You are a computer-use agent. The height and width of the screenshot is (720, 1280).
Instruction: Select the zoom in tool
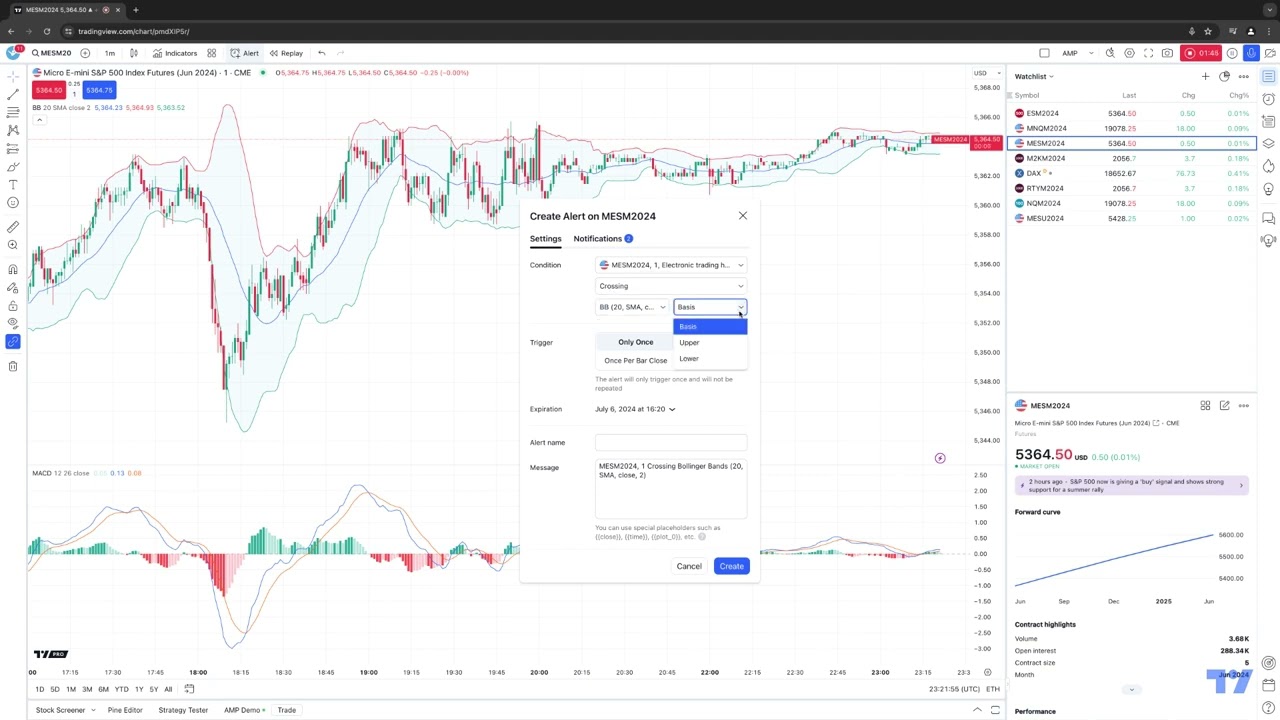point(13,245)
